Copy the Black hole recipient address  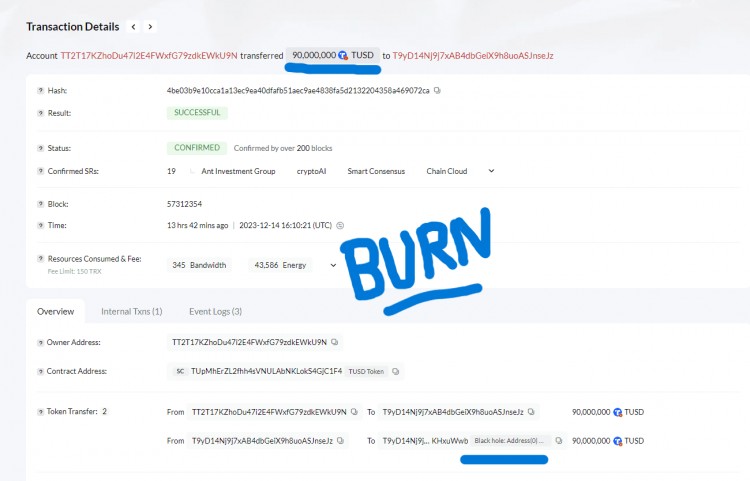(559, 441)
